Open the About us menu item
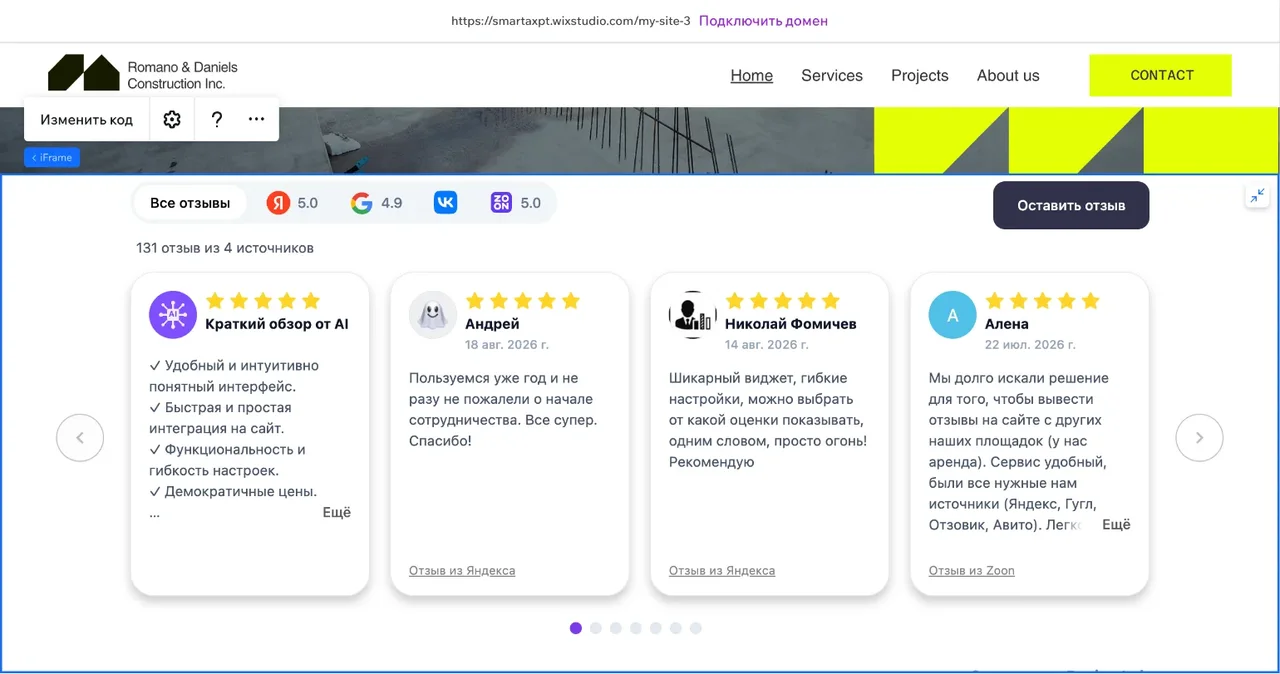Viewport: 1280px width, 674px height. 1008,75
